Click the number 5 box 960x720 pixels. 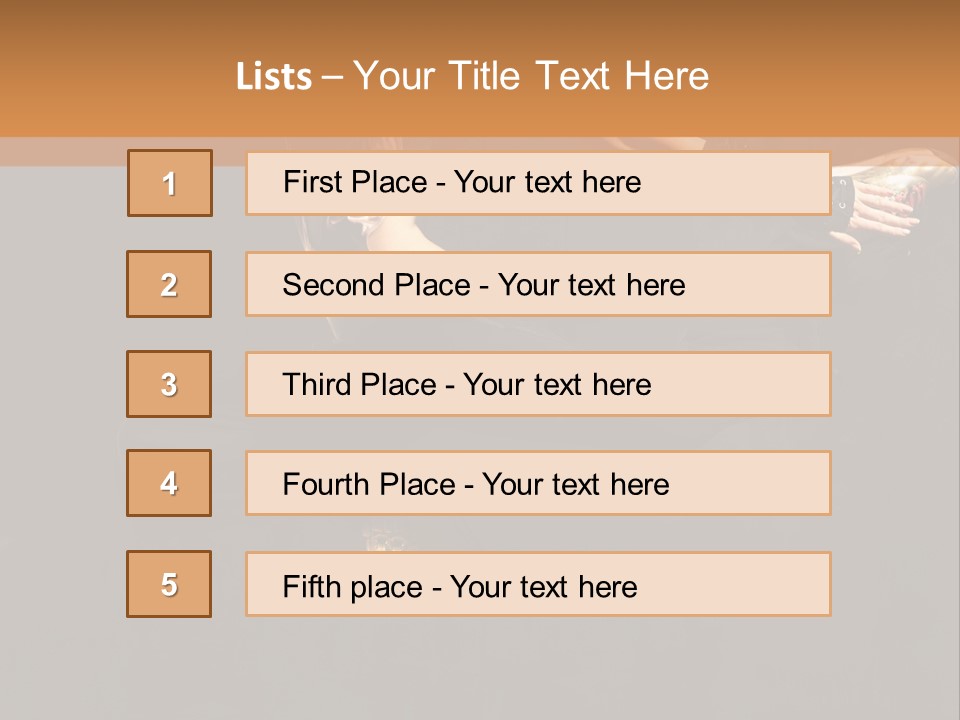click(169, 584)
